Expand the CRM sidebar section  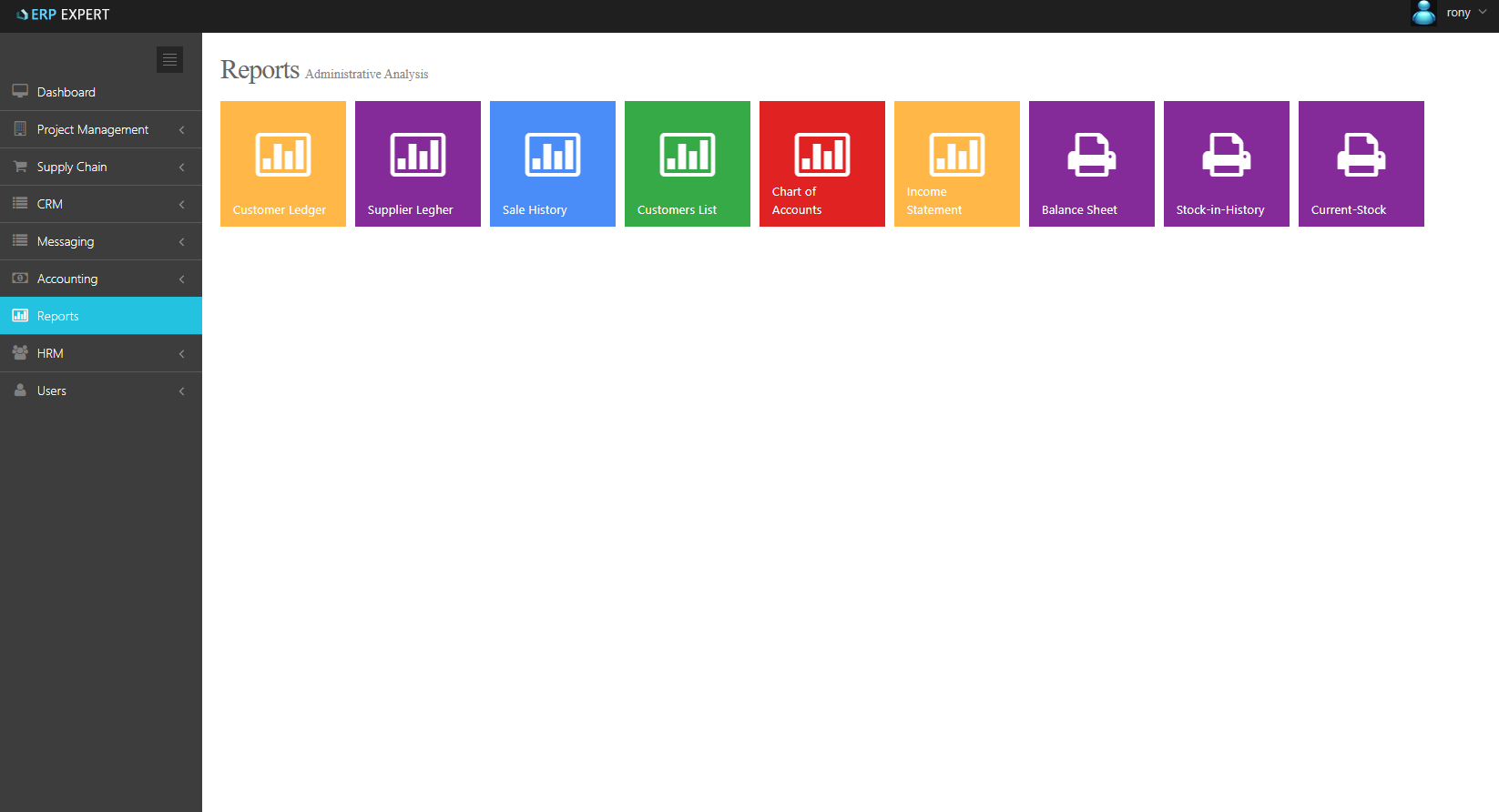[x=100, y=204]
